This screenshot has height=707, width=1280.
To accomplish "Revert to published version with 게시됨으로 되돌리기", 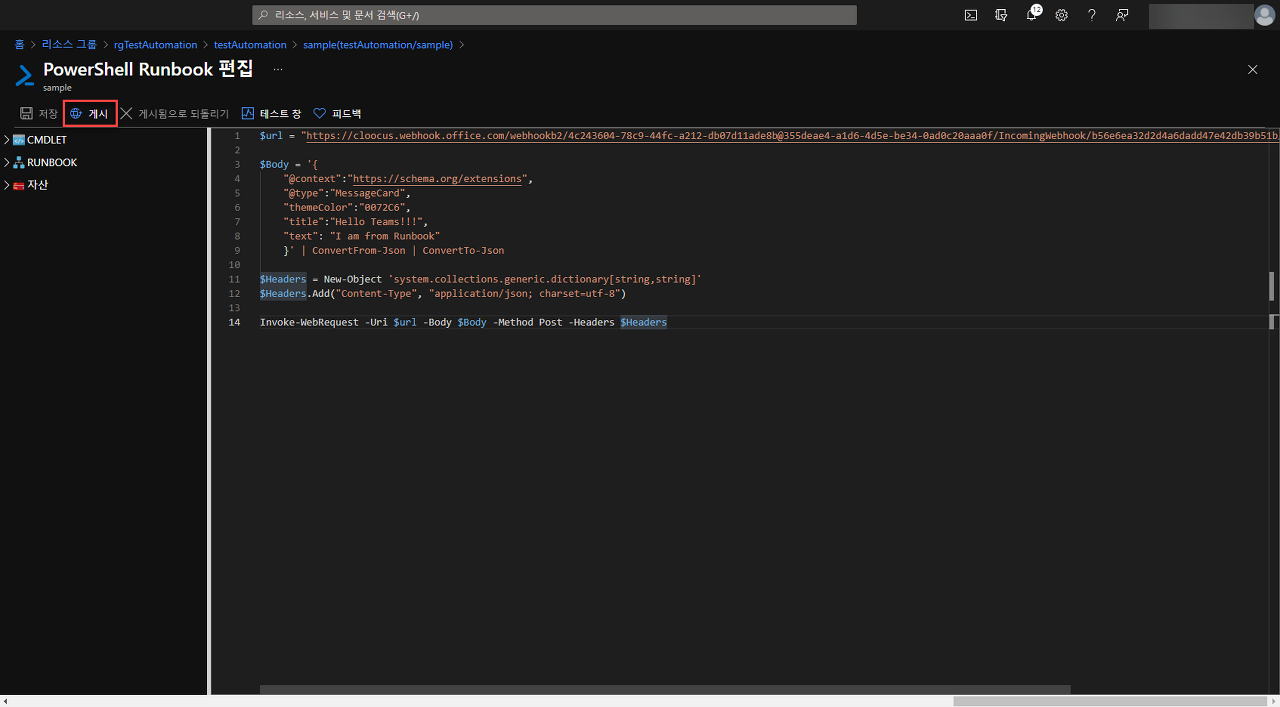I will click(x=174, y=113).
